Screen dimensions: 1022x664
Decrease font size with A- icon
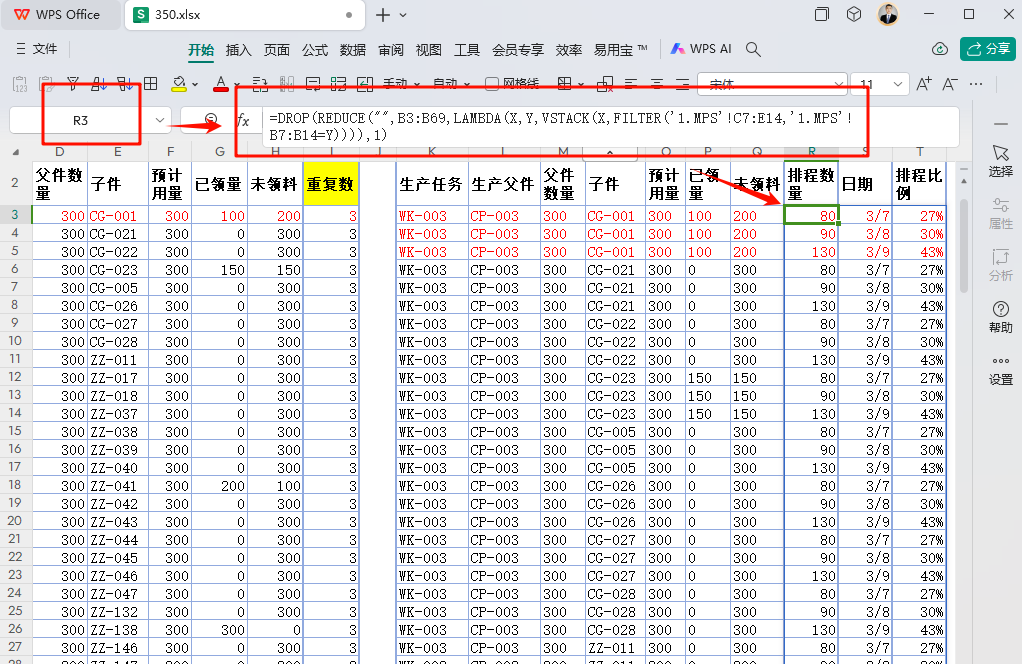click(x=950, y=84)
